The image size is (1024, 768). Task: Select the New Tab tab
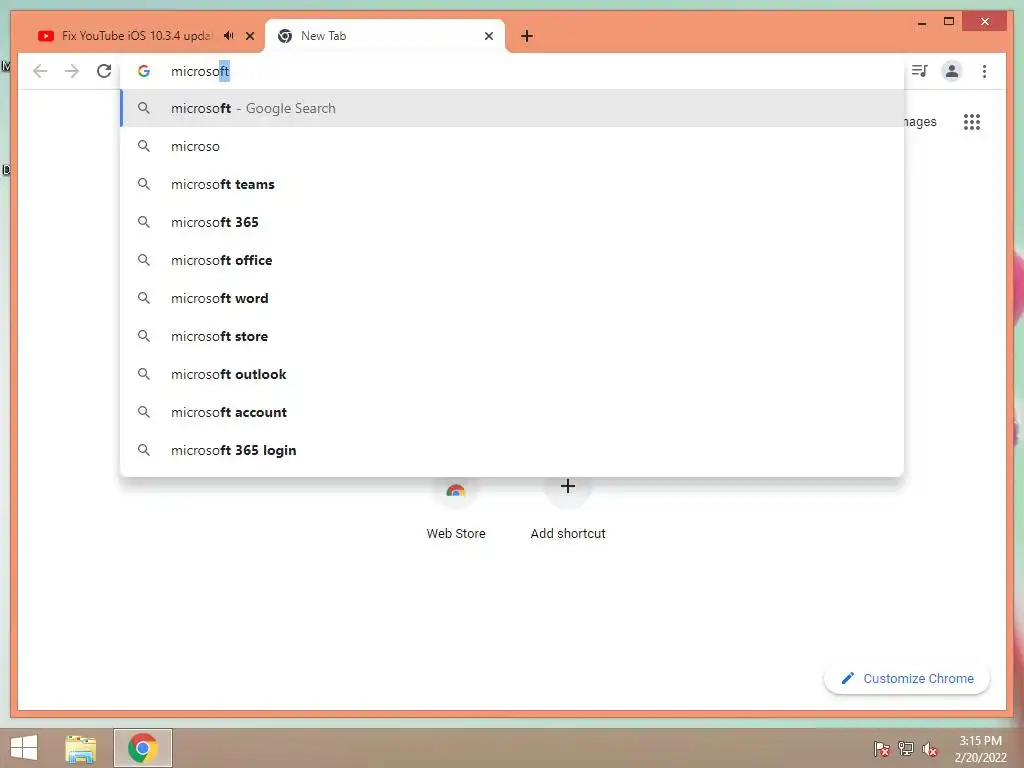[384, 36]
